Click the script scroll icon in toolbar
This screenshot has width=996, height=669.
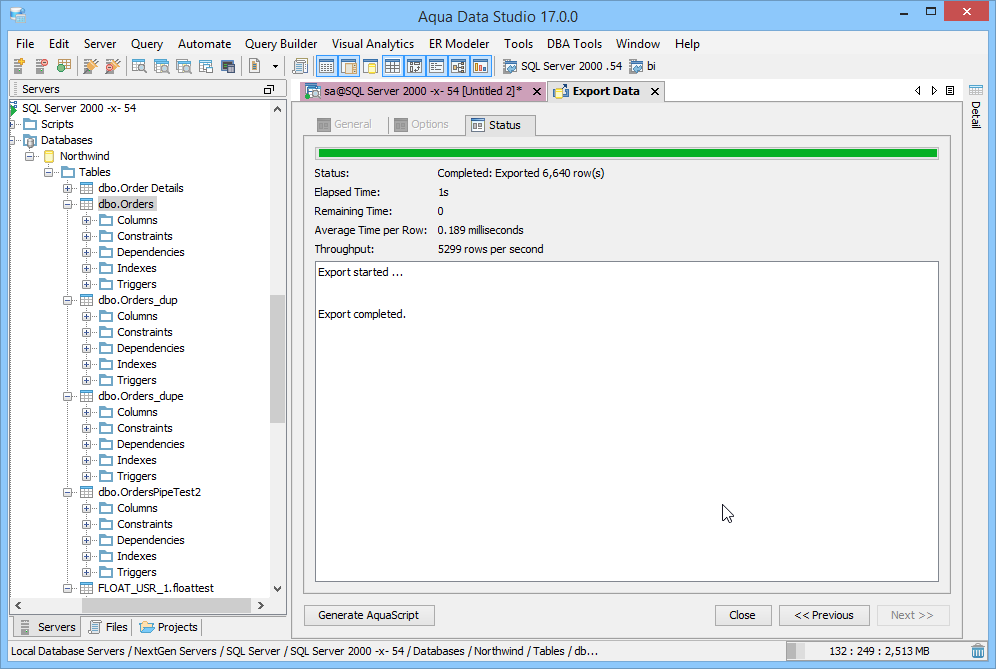tap(300, 65)
